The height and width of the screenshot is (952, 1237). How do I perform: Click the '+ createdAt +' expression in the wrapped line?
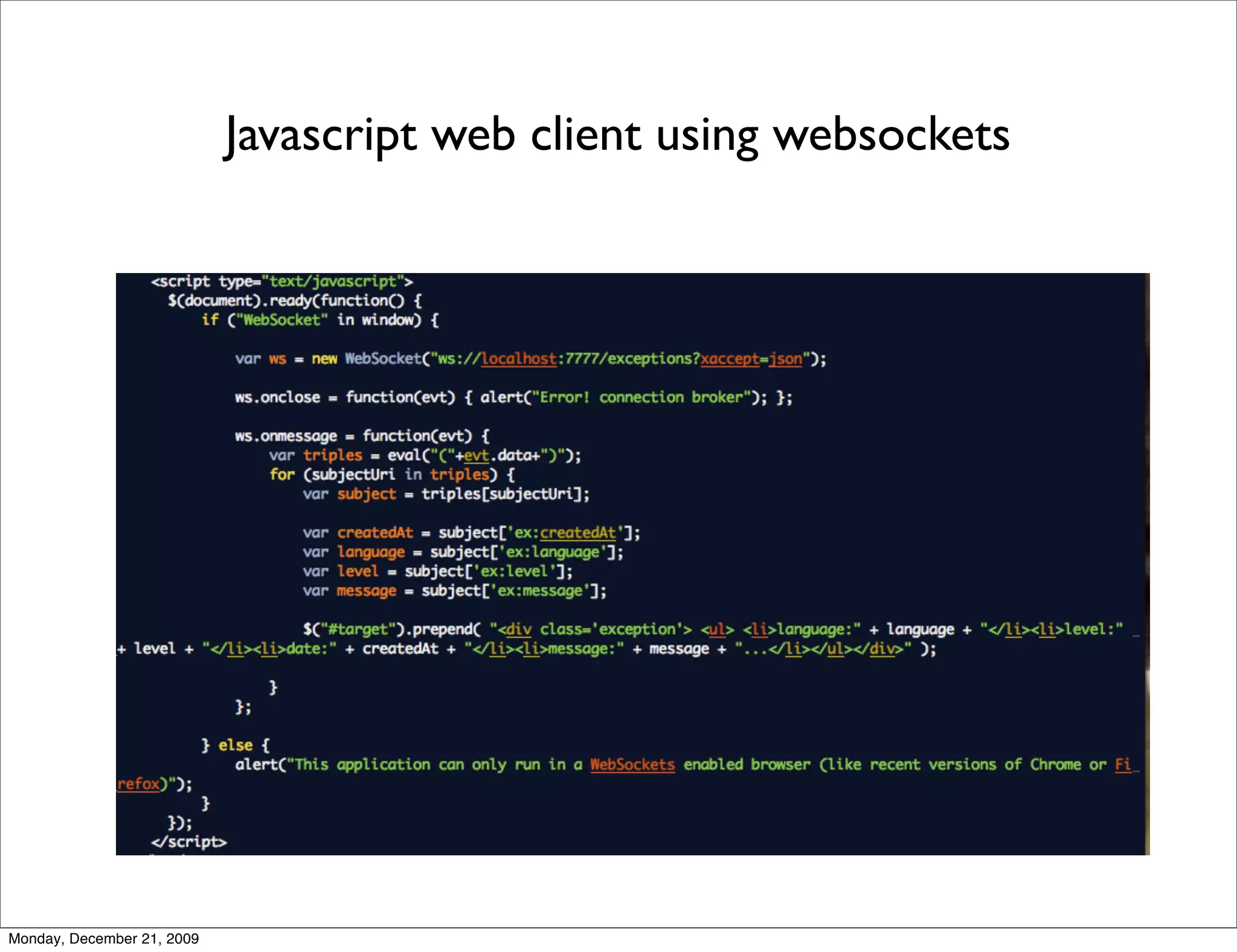400,649
